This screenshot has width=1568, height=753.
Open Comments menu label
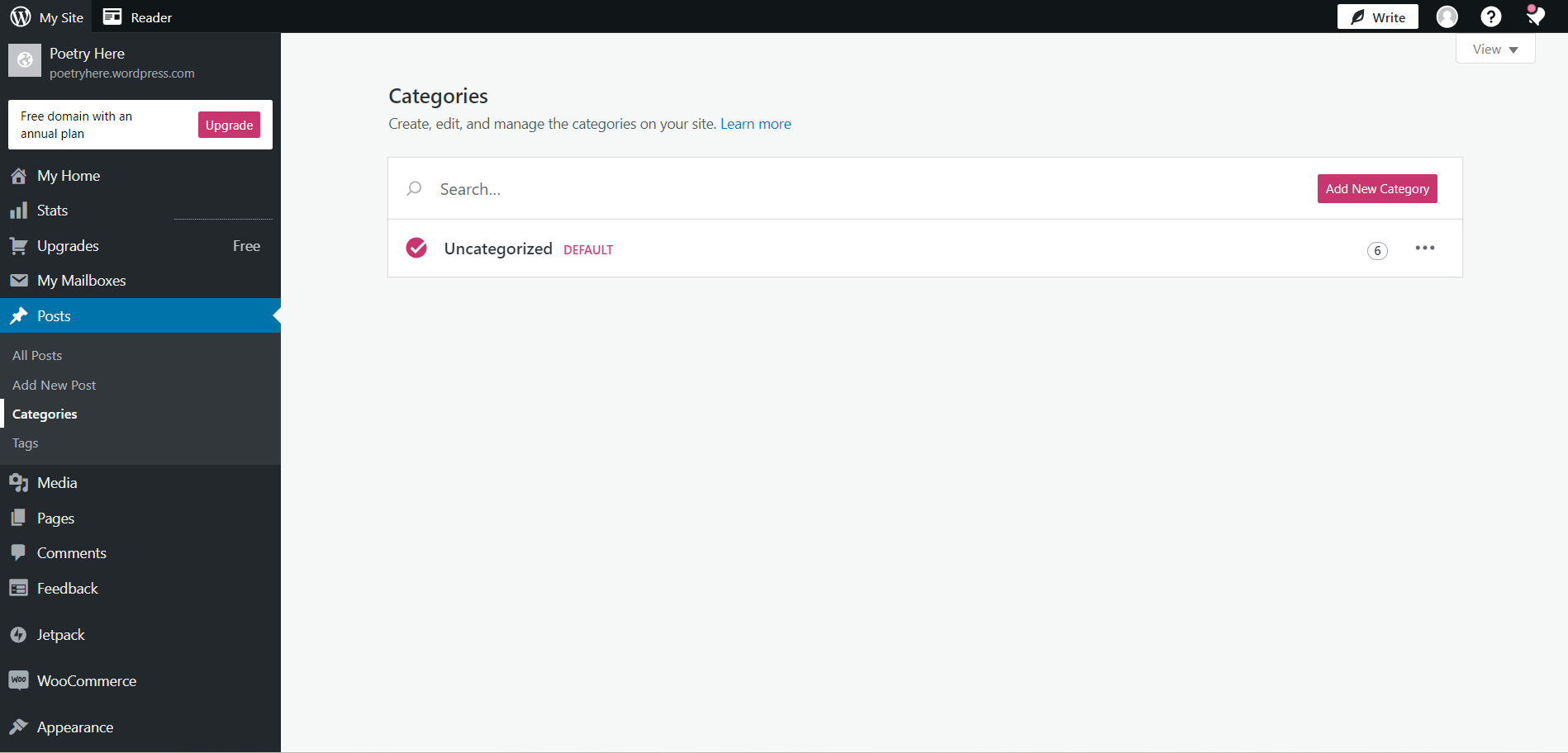[x=72, y=553]
